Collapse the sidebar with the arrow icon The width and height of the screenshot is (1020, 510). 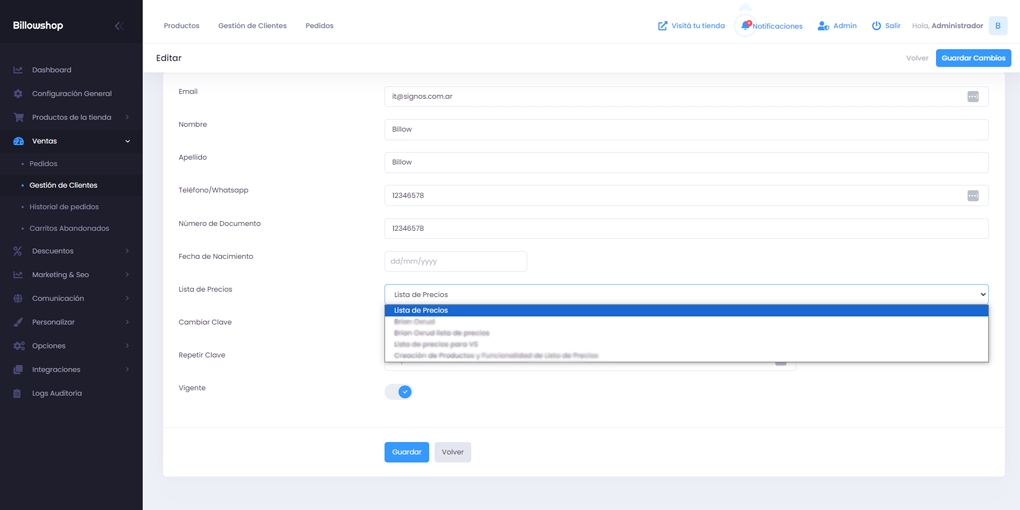click(x=118, y=26)
